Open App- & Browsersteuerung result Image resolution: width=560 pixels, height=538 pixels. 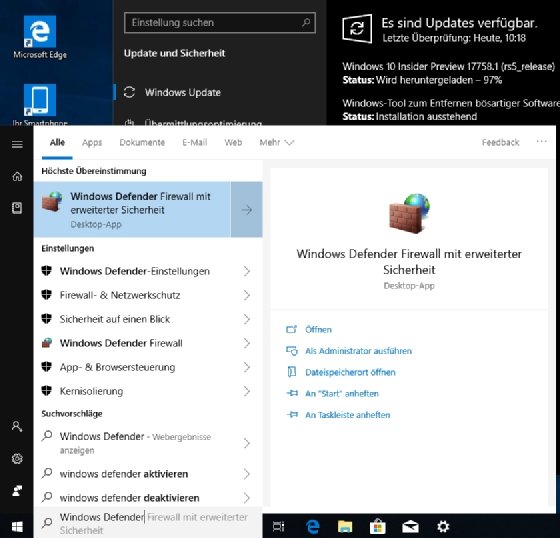click(x=148, y=367)
